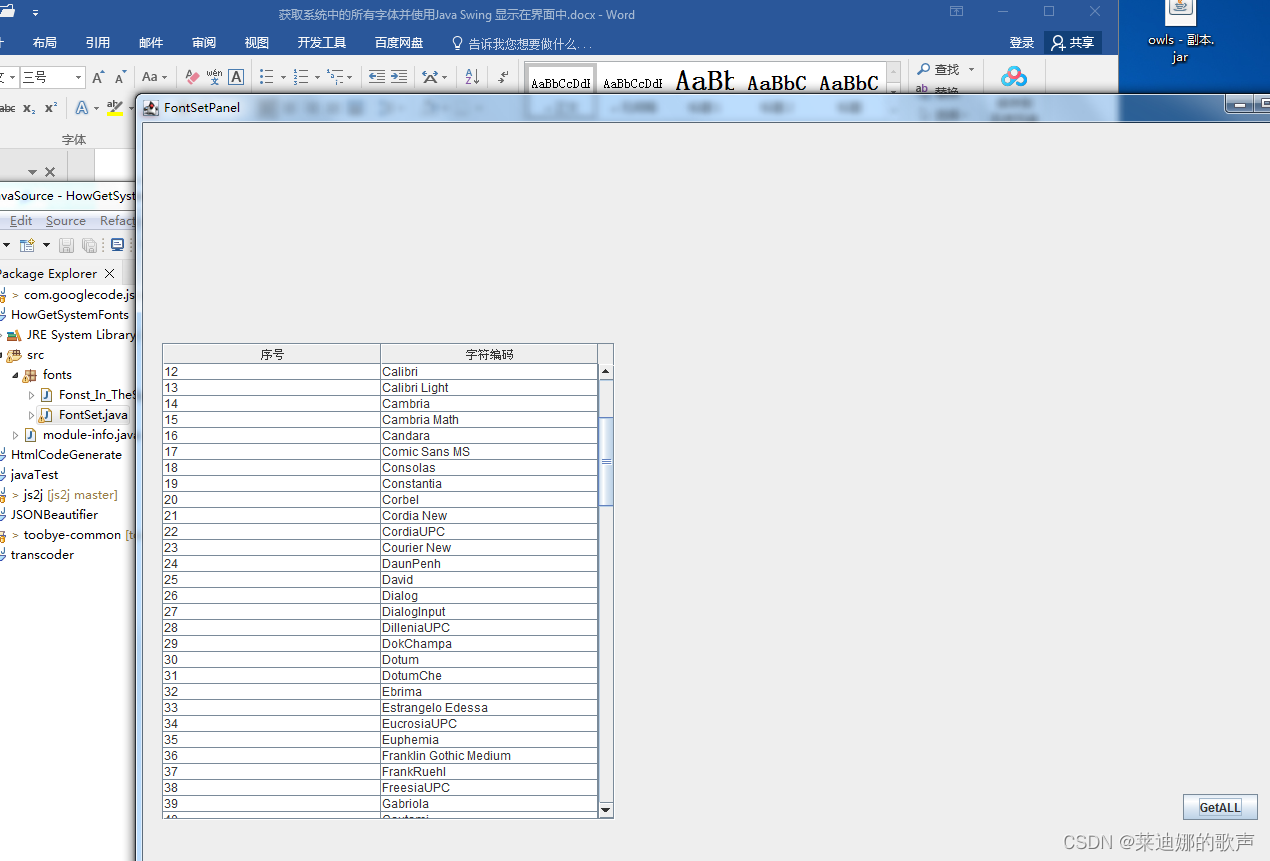Open 查找 dropdown arrow
Screen dimensions: 1270x861
pos(971,70)
